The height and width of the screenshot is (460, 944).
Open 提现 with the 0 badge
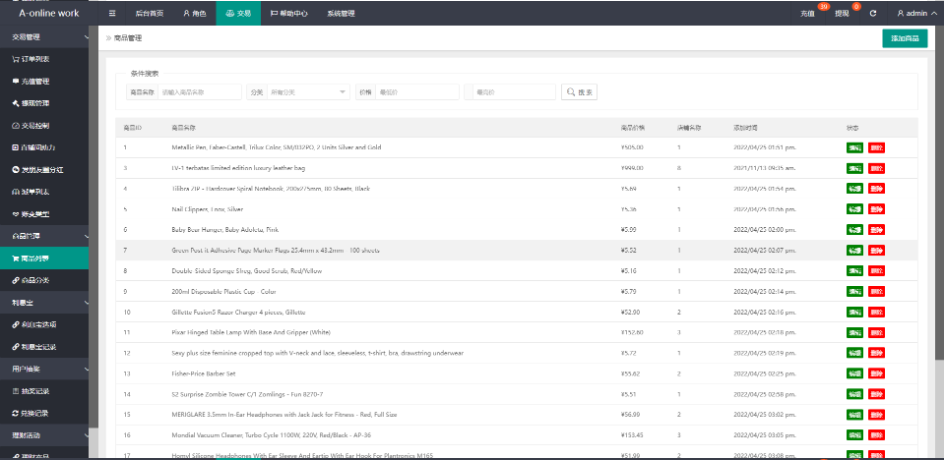point(842,13)
